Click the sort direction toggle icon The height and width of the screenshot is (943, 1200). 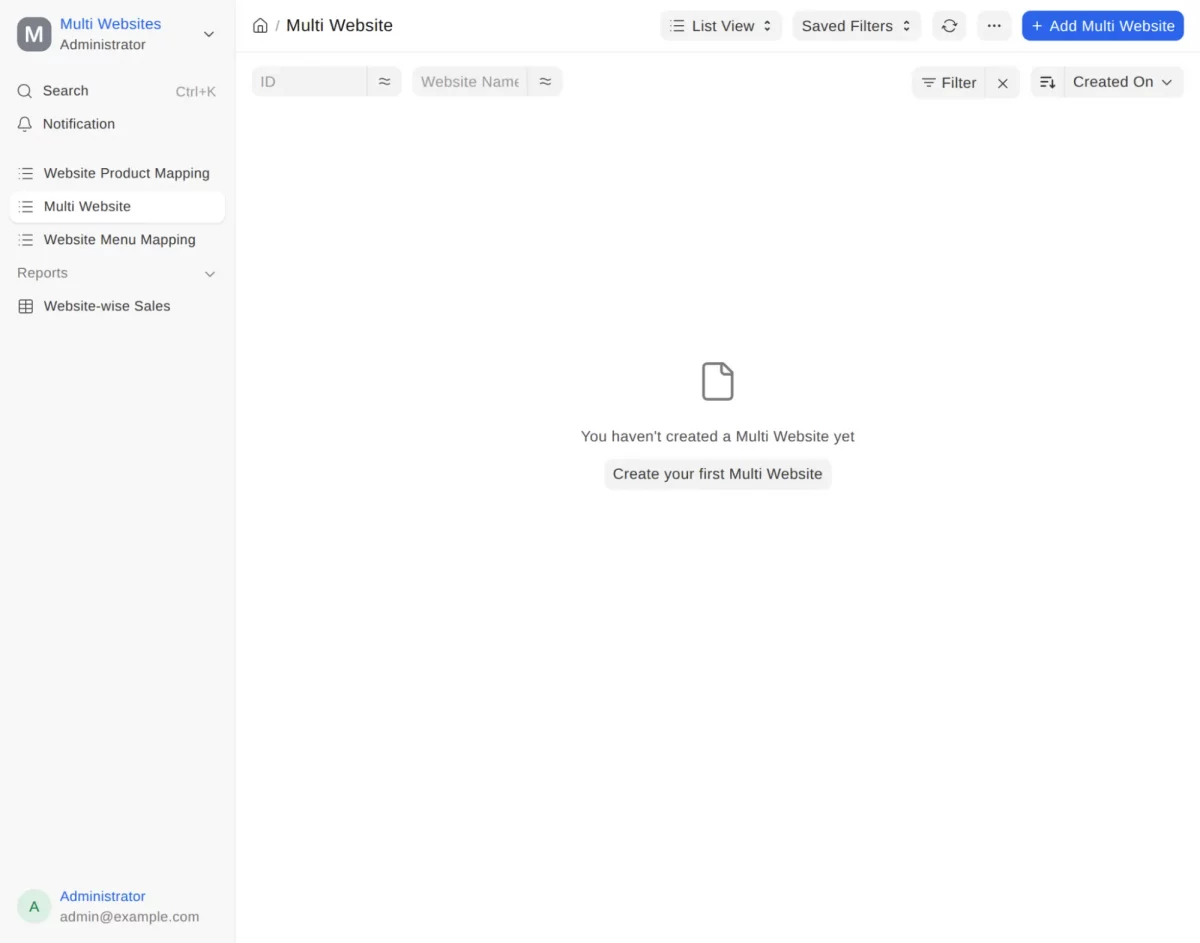tap(1047, 82)
